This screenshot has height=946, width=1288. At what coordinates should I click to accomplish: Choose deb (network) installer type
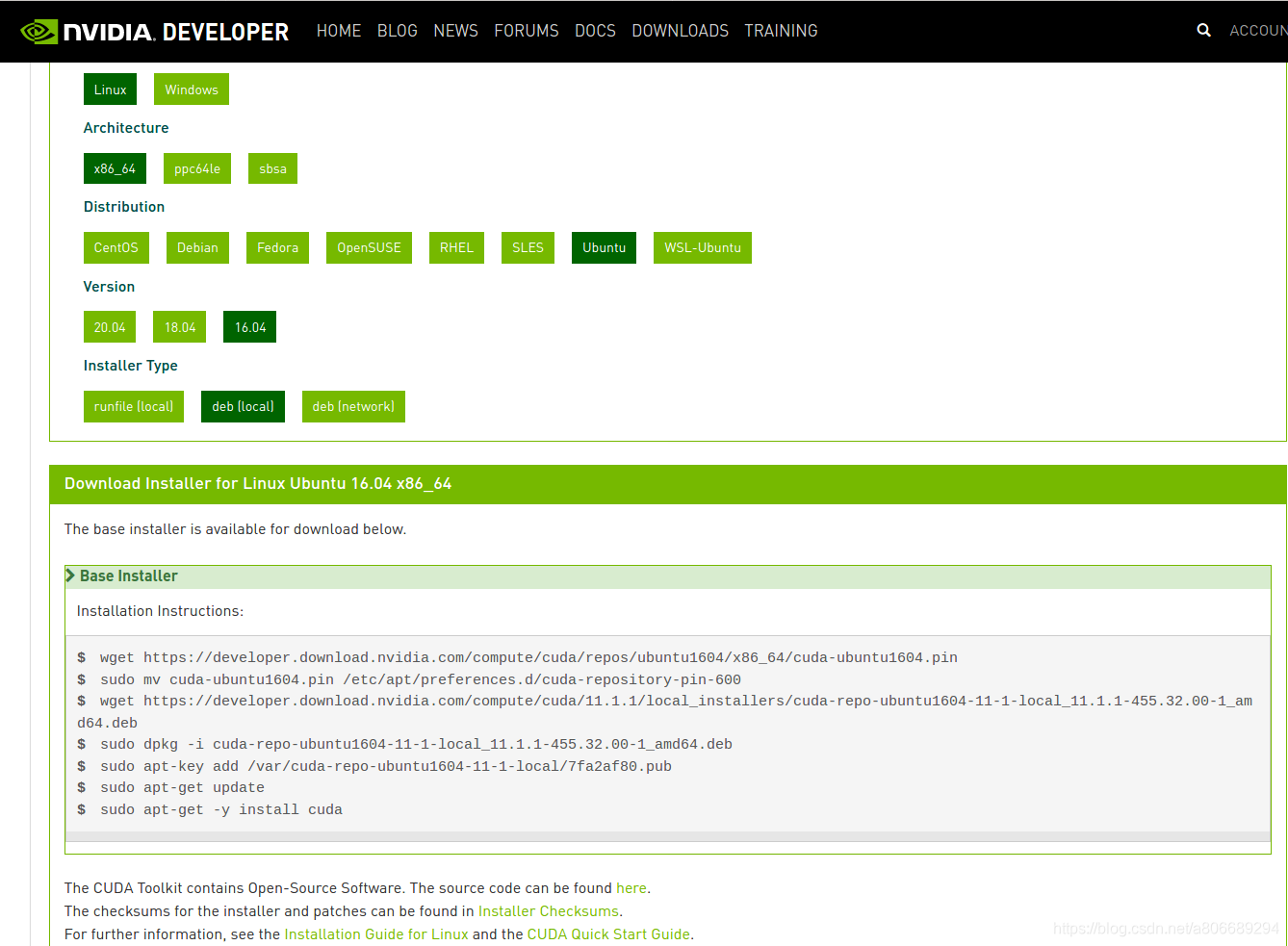(353, 406)
